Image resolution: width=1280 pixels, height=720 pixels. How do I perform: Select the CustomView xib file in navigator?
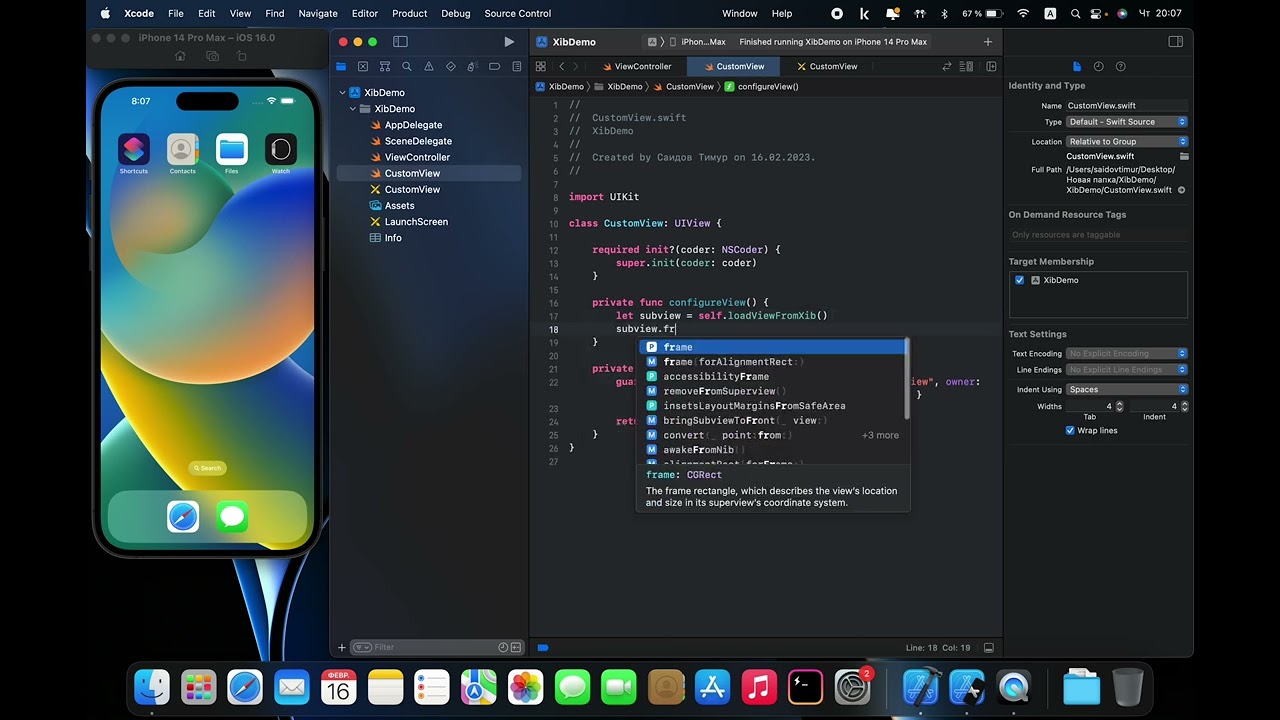412,189
